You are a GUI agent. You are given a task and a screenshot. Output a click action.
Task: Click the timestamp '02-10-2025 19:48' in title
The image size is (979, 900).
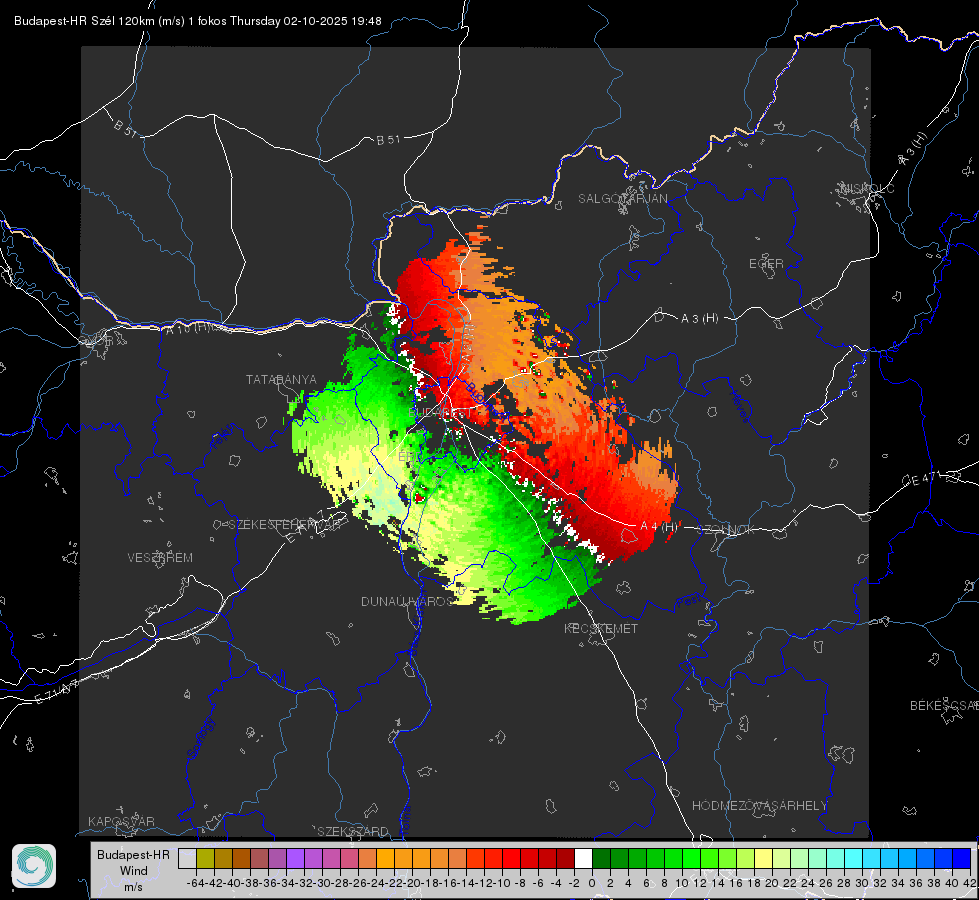pyautogui.click(x=332, y=21)
